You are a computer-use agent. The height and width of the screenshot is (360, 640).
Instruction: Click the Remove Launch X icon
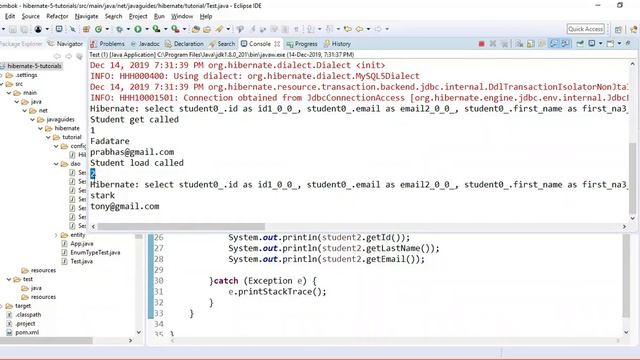(493, 44)
